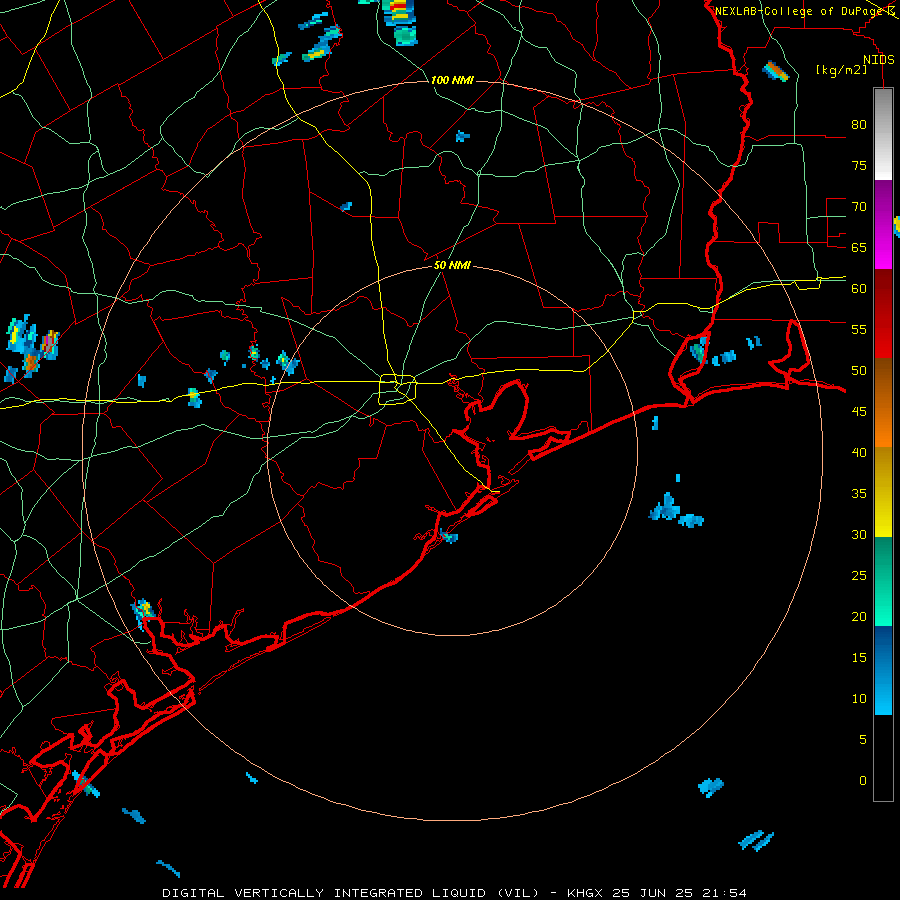Pick the white-gray segment of the color bar

(883, 134)
